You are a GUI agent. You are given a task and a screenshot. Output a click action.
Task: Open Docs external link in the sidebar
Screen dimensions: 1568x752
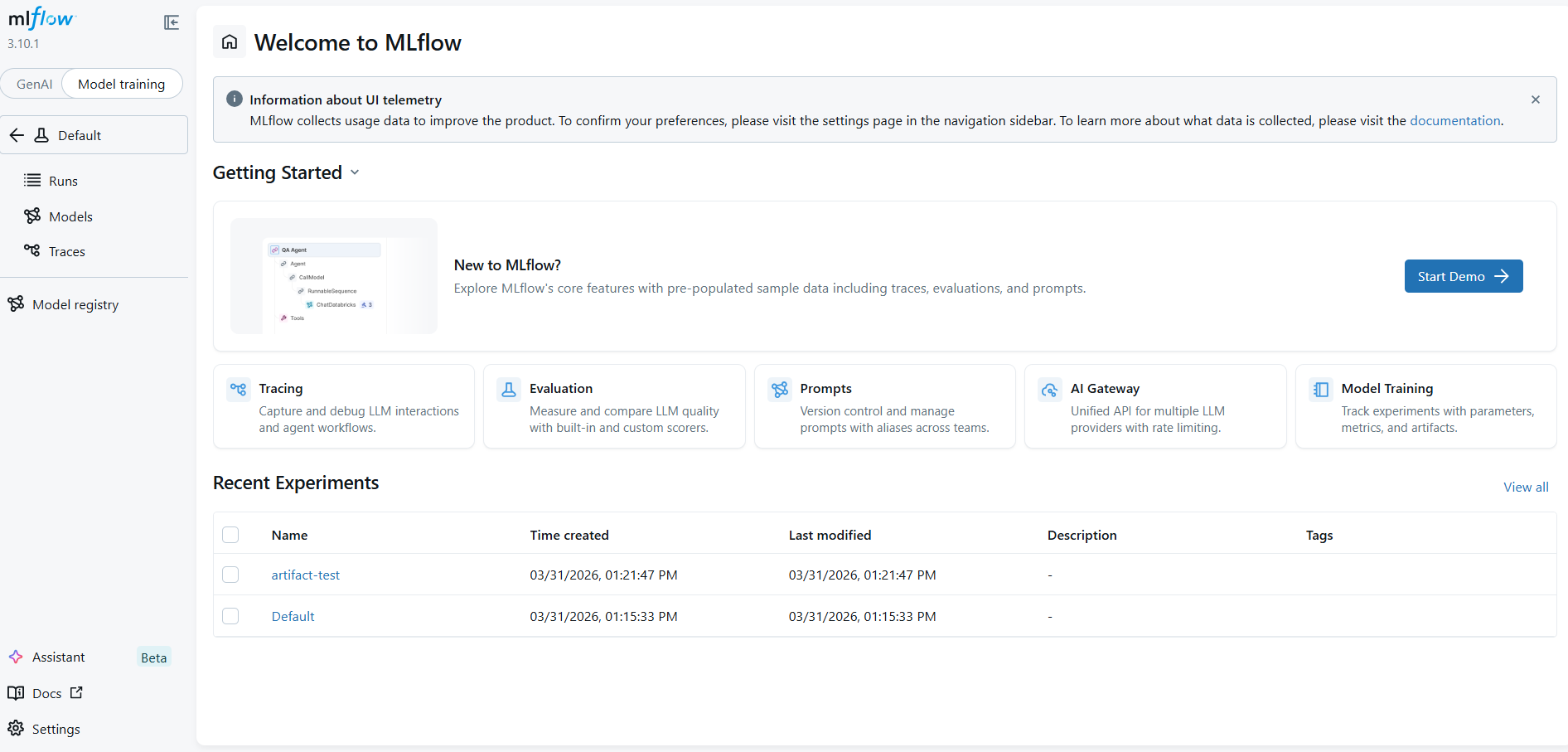pyautogui.click(x=46, y=693)
